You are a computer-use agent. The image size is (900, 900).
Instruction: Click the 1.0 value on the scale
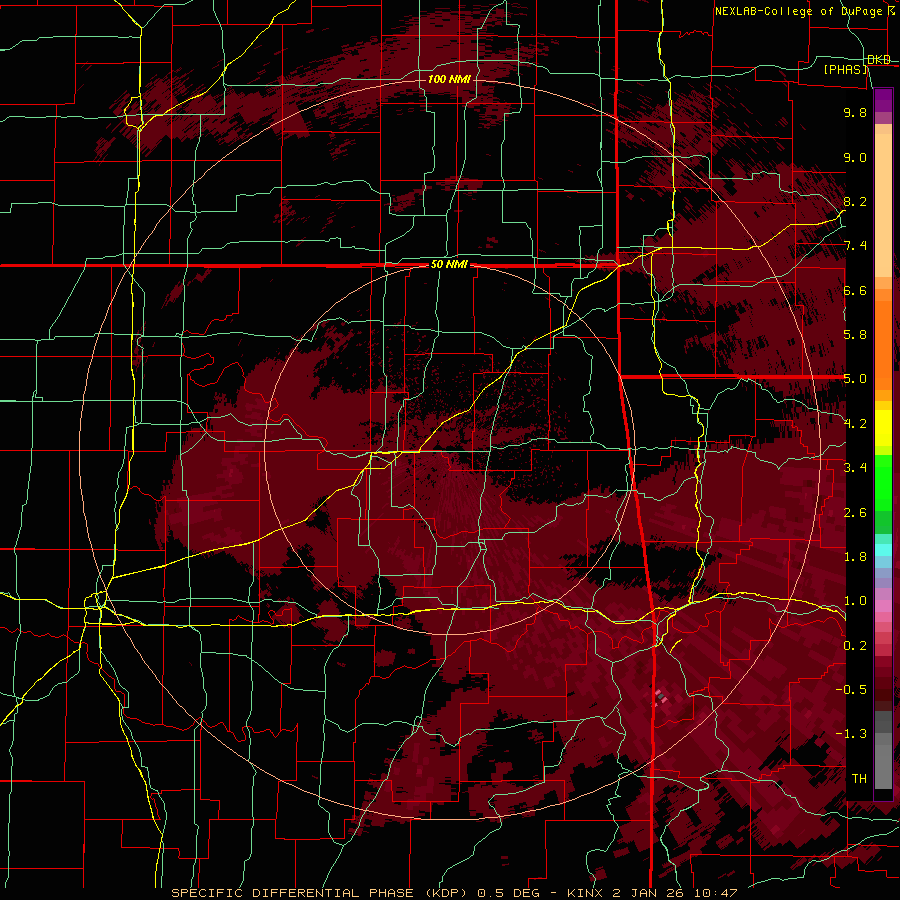(855, 601)
